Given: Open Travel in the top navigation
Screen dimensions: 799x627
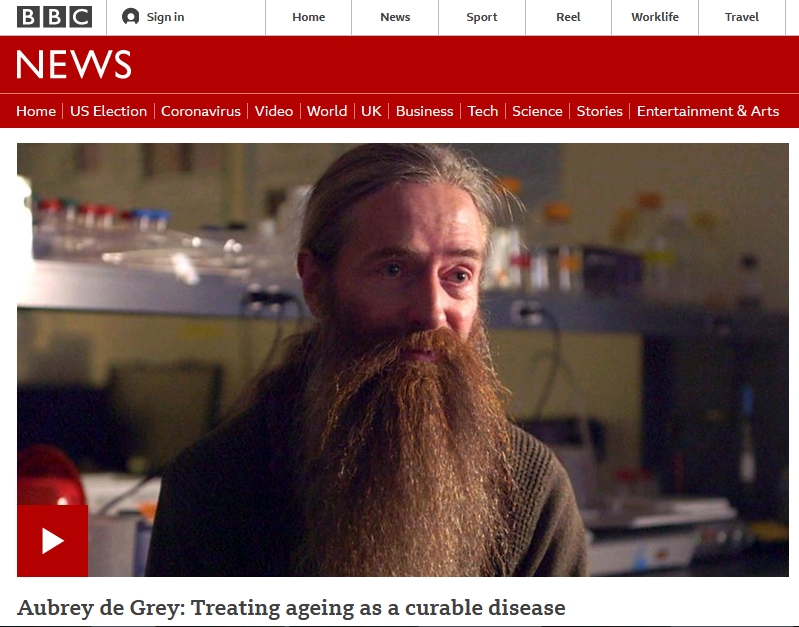Looking at the screenshot, I should (x=741, y=17).
